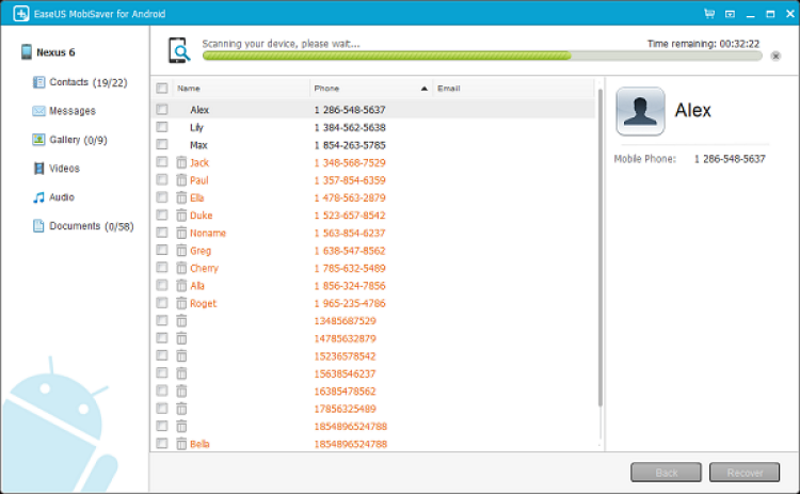
Task: Check the box for deleted contact Noname
Action: click(162, 232)
